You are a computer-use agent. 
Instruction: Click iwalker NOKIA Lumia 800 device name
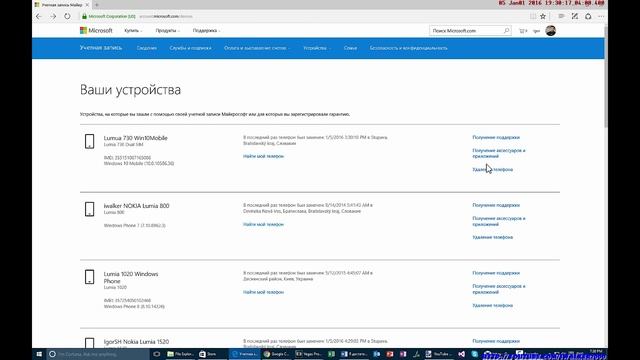pyautogui.click(x=136, y=206)
